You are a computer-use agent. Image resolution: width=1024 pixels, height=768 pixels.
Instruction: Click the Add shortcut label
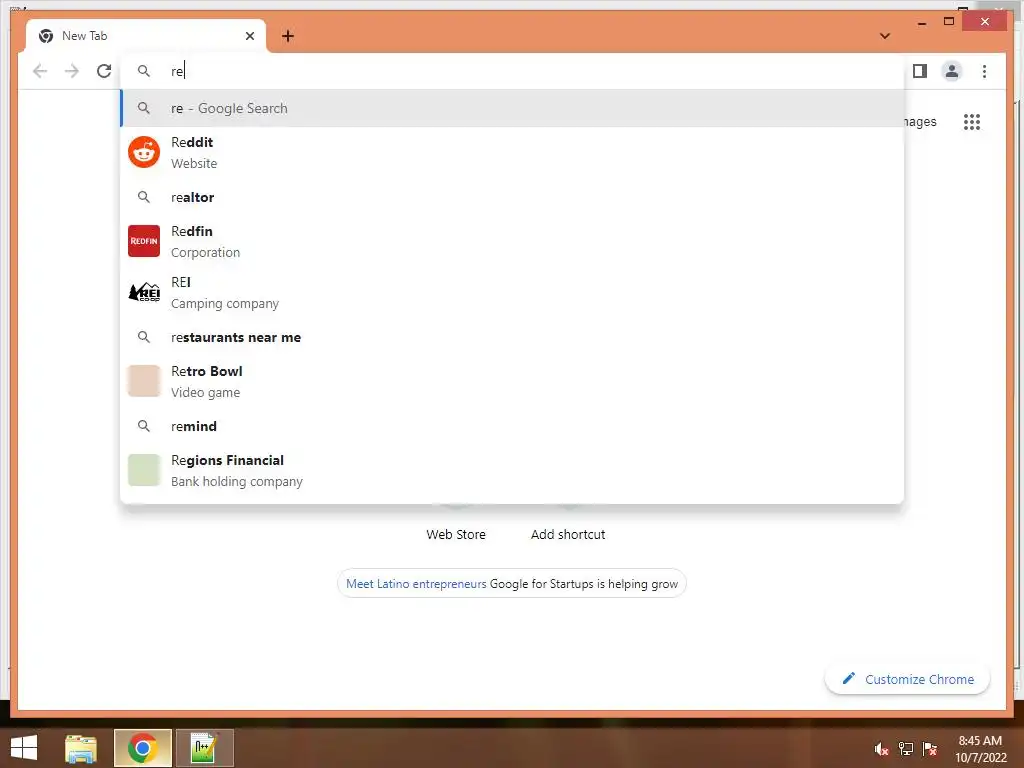[568, 534]
